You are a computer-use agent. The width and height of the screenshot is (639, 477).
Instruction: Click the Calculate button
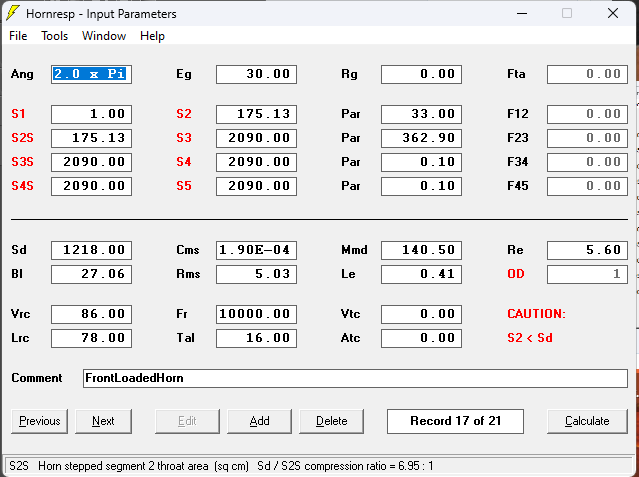(587, 421)
